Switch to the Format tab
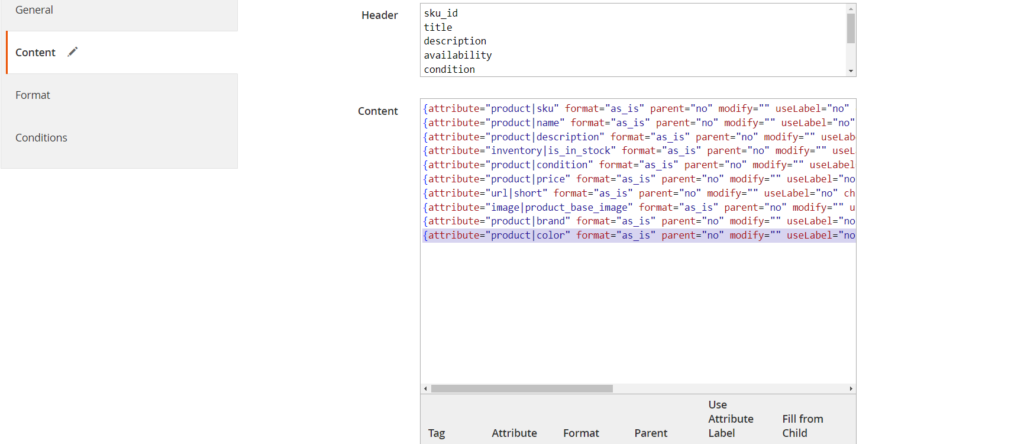 click(119, 95)
